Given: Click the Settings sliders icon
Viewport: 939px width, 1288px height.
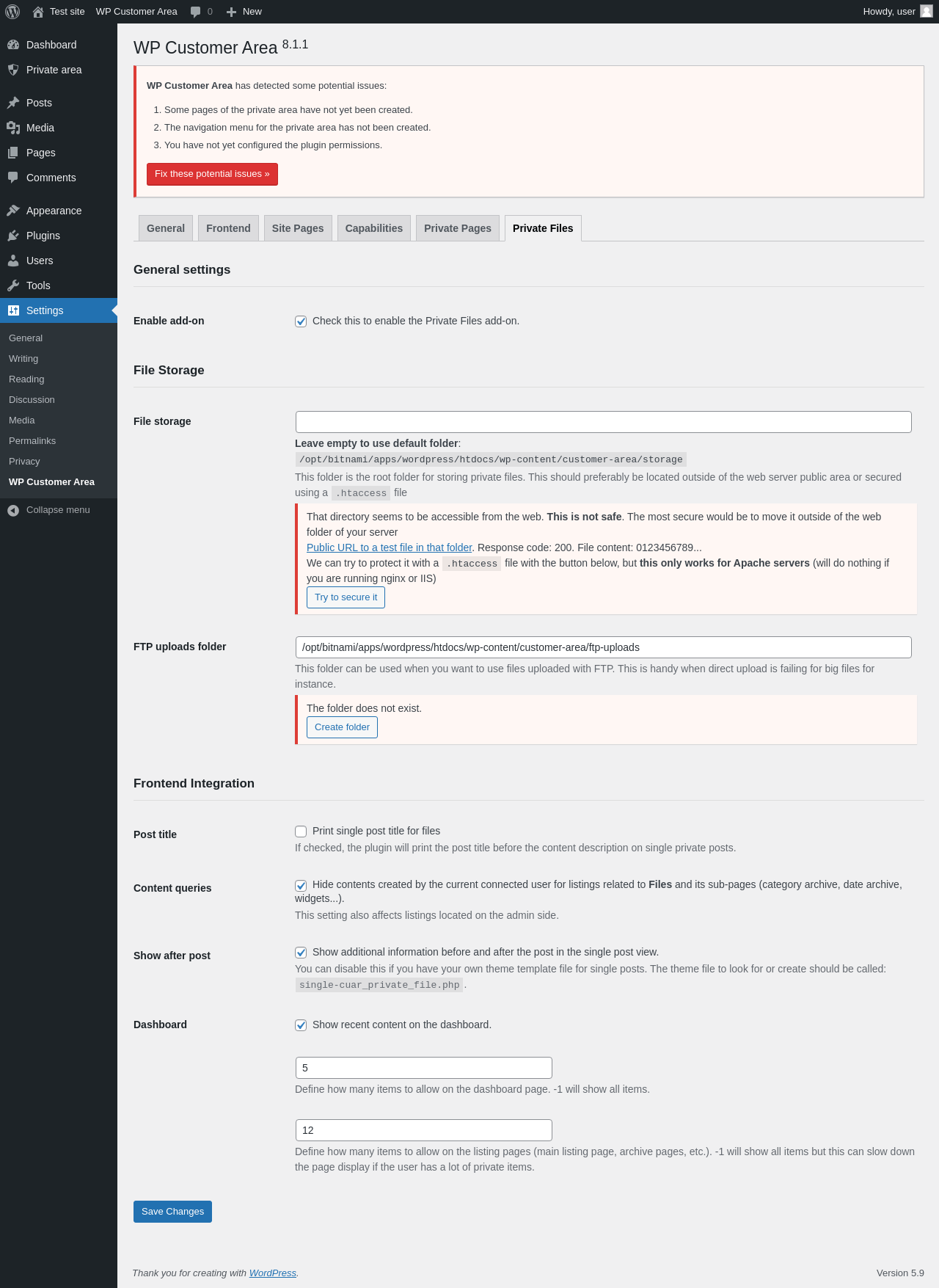Looking at the screenshot, I should [13, 310].
